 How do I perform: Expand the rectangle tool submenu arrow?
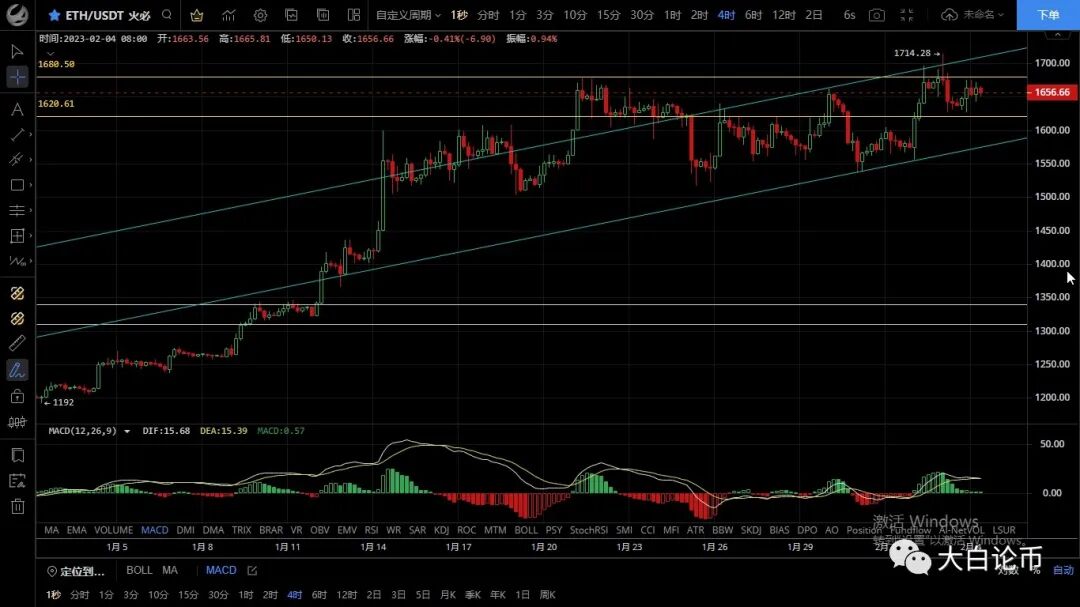coord(31,185)
